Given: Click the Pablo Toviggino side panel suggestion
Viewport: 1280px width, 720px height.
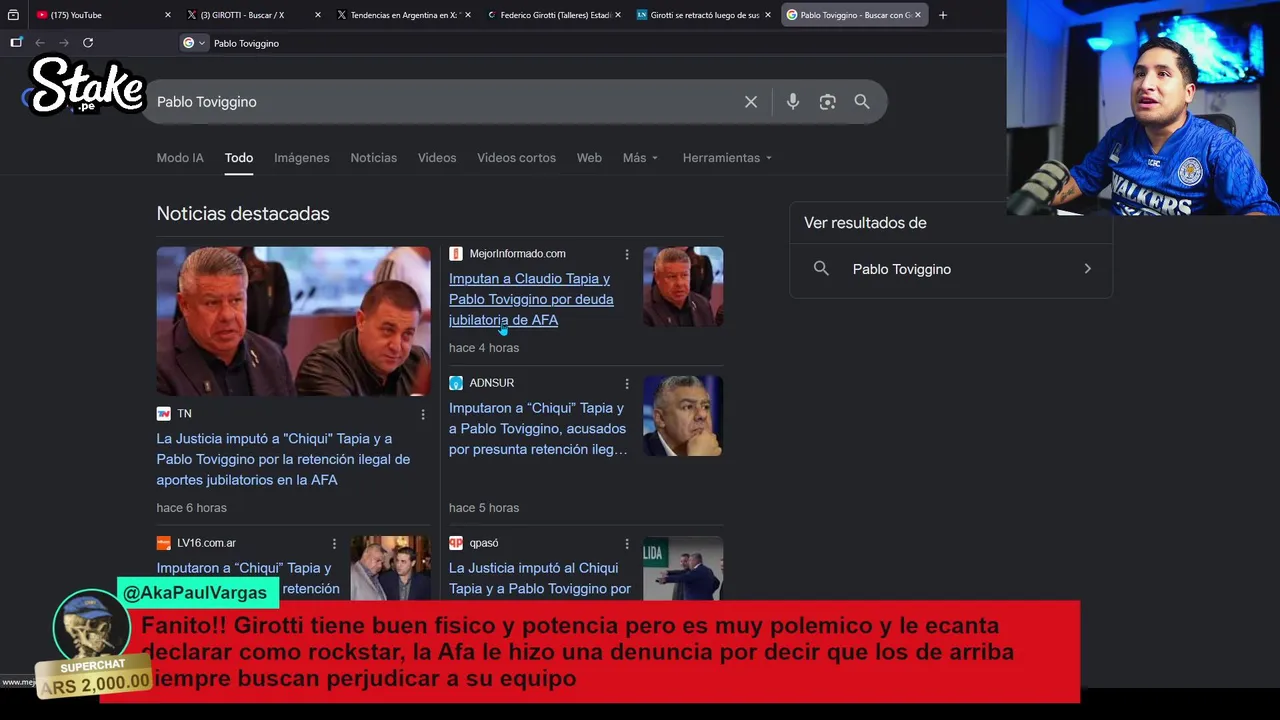Looking at the screenshot, I should [951, 269].
